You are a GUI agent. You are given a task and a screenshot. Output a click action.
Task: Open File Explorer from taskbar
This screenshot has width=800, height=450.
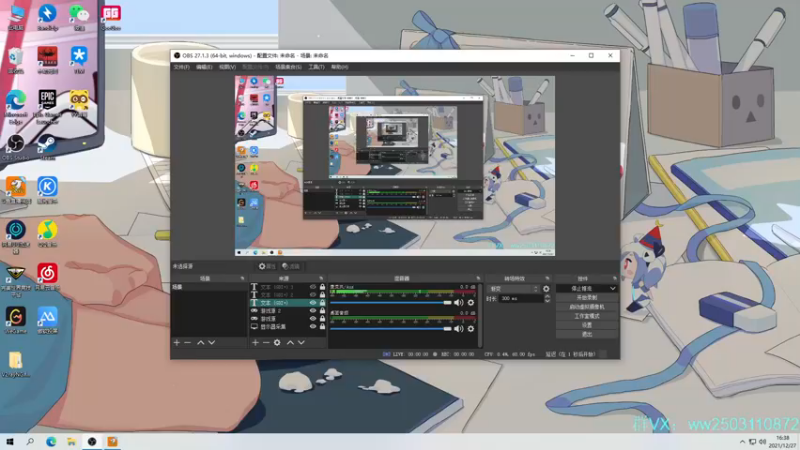pyautogui.click(x=71, y=442)
